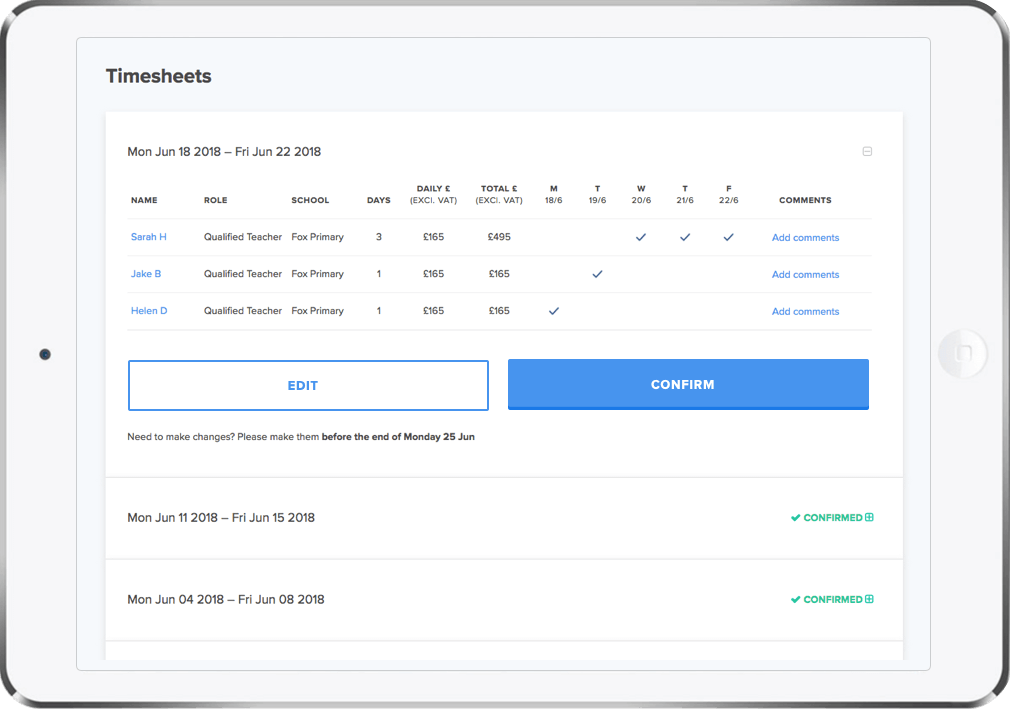This screenshot has width=1010, height=713.
Task: Click Jake B's Tuesday 19/6 checkmark
Action: coord(597,274)
